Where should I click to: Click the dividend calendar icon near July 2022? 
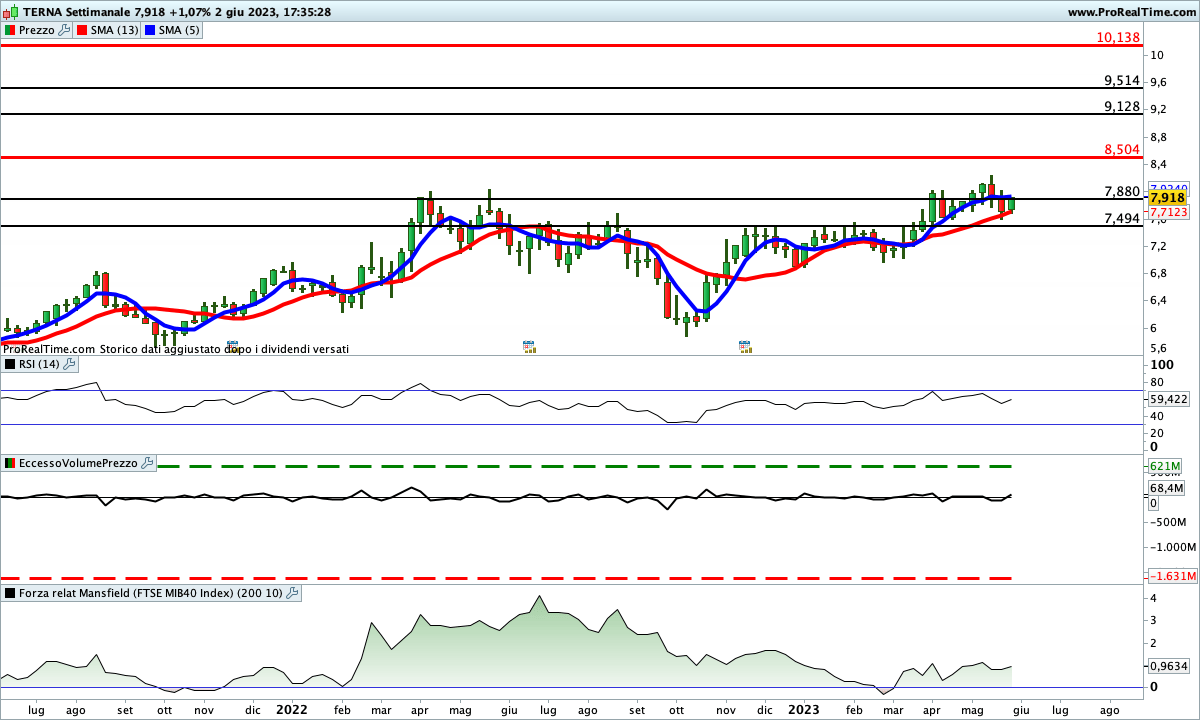click(x=530, y=347)
